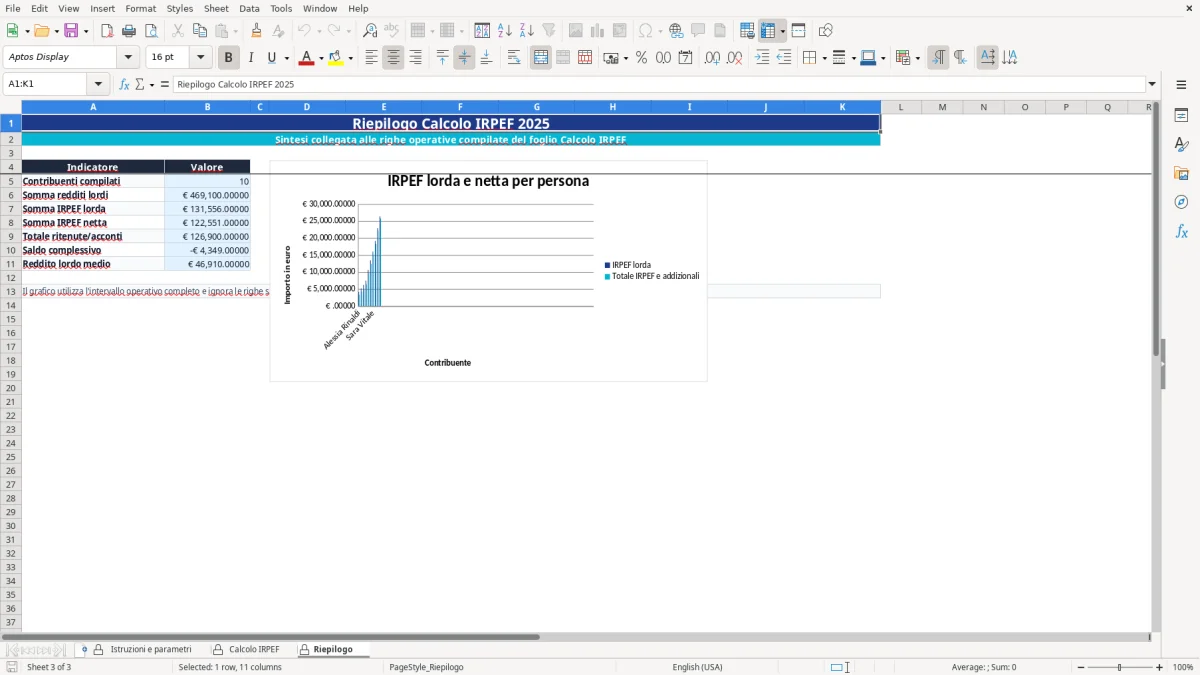Screen dimensions: 1200x675
Task: Toggle Underline formatting
Action: pyautogui.click(x=270, y=58)
